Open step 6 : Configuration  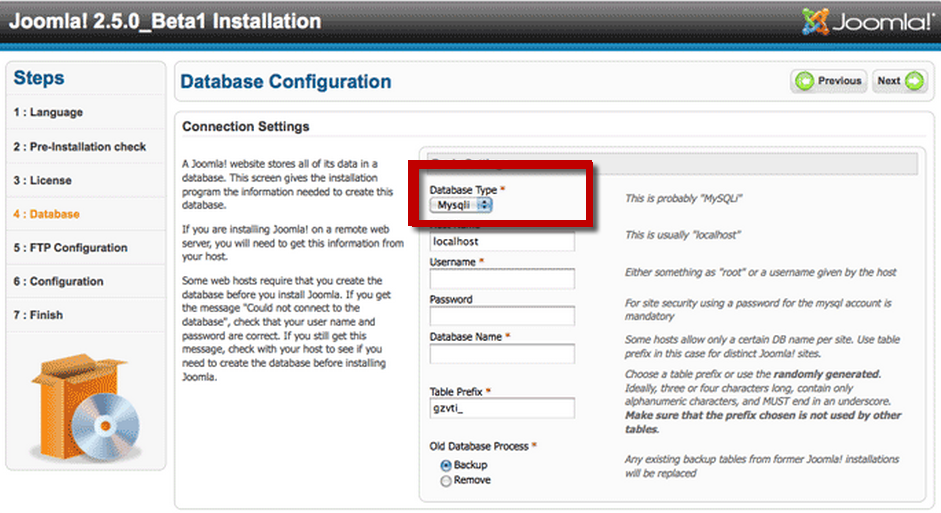point(58,281)
